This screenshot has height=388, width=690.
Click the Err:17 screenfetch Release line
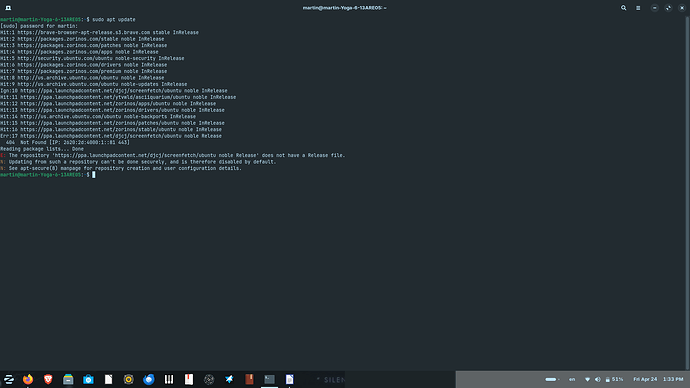click(111, 136)
